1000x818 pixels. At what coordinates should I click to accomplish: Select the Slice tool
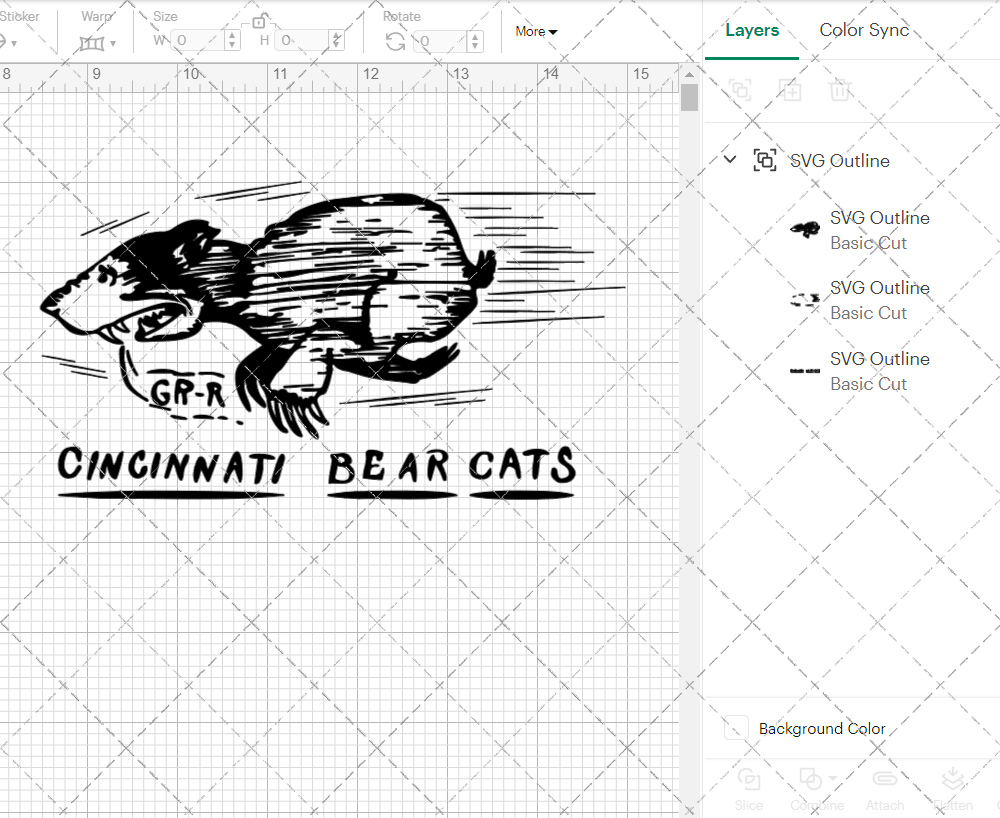tap(749, 788)
